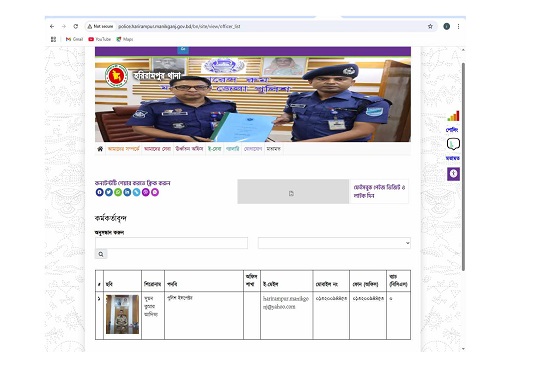The width and height of the screenshot is (550, 365).
Task: Open Chrome's three-dot menu
Action: point(458,26)
